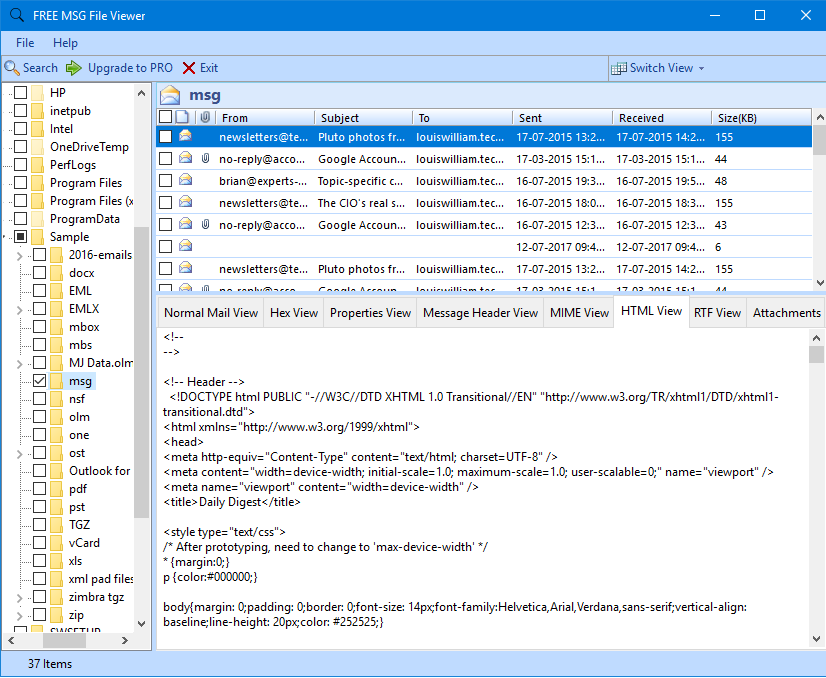The height and width of the screenshot is (678, 826).
Task: Click the green Upgrade to PRO arrow icon
Action: pos(71,67)
